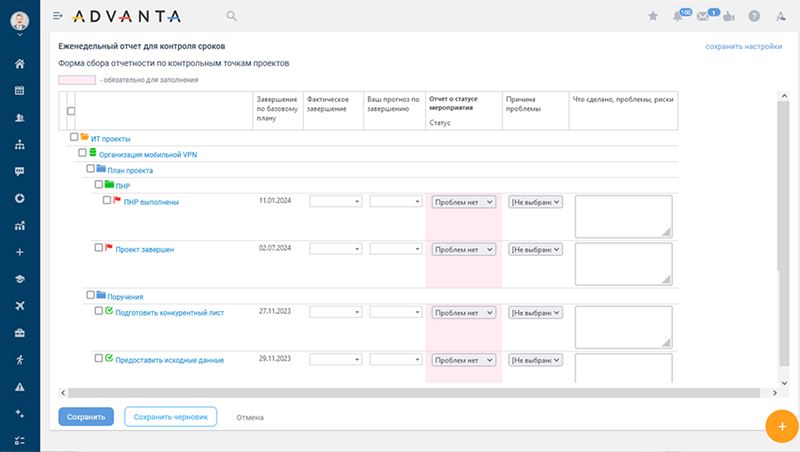Open status dropdown for ПНР выполнены
Image resolution: width=800 pixels, height=452 pixels.
[463, 201]
